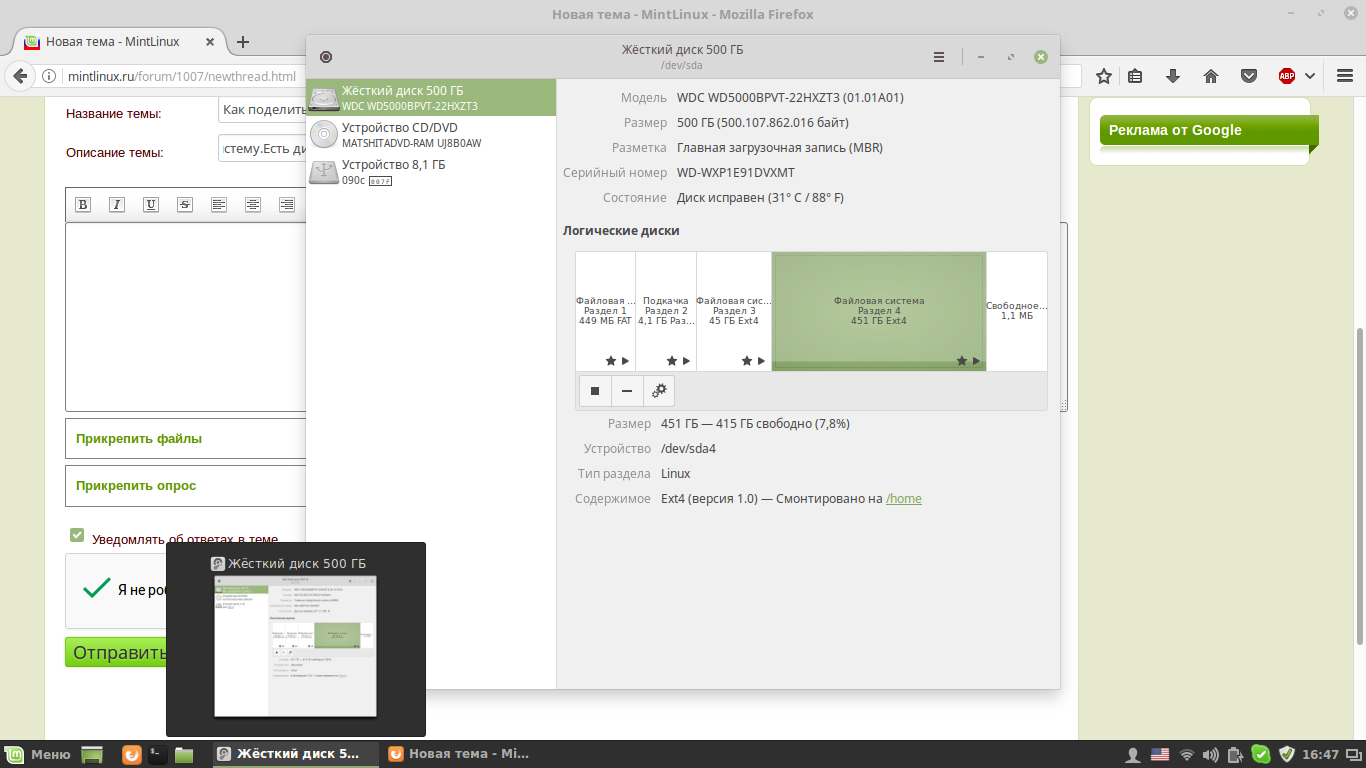Align text center in forum editor
This screenshot has height=768, width=1366.
point(253,204)
